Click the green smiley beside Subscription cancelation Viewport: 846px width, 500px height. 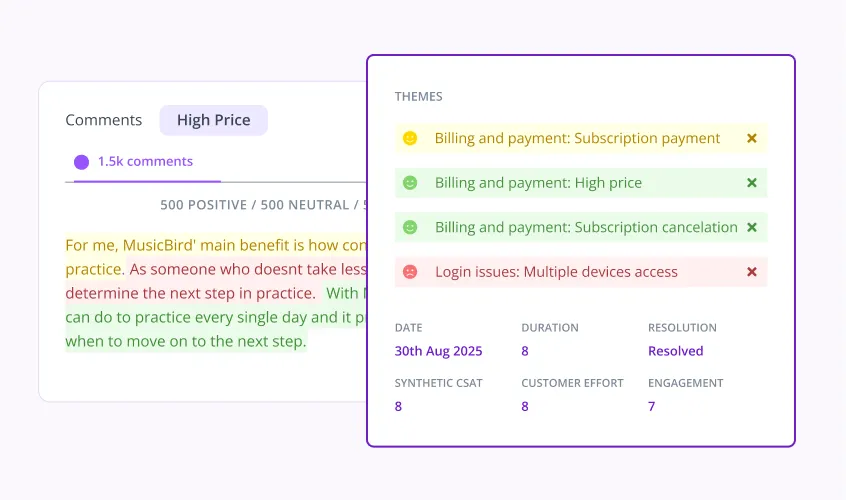pyautogui.click(x=410, y=228)
